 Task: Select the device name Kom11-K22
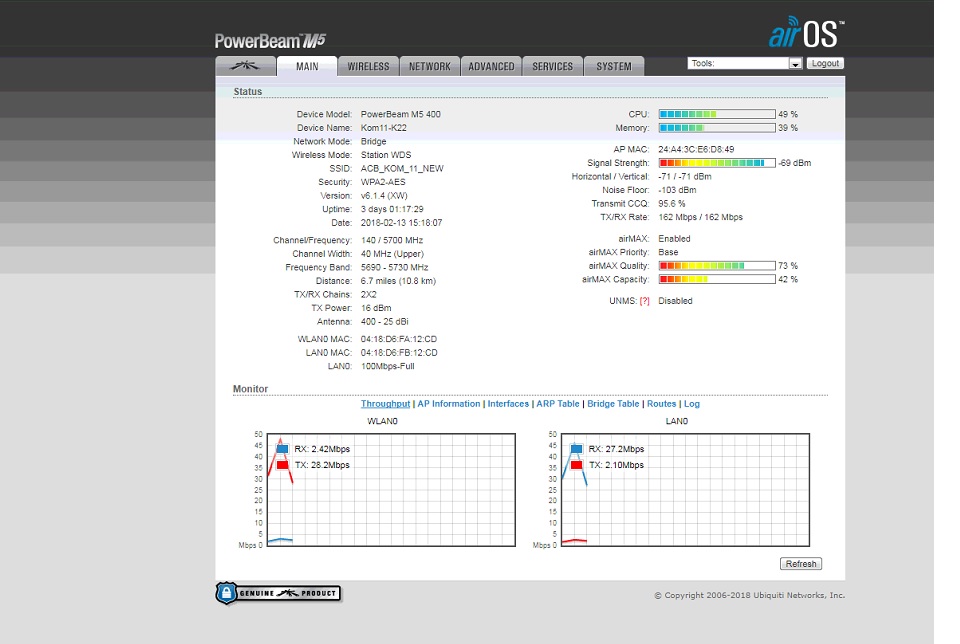tap(383, 128)
